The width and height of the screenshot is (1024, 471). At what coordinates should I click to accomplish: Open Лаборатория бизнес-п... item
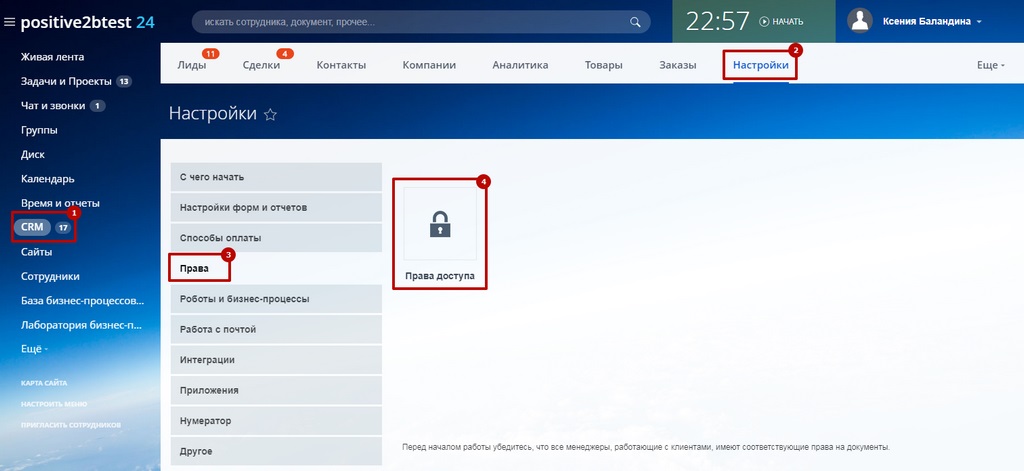[x=82, y=325]
